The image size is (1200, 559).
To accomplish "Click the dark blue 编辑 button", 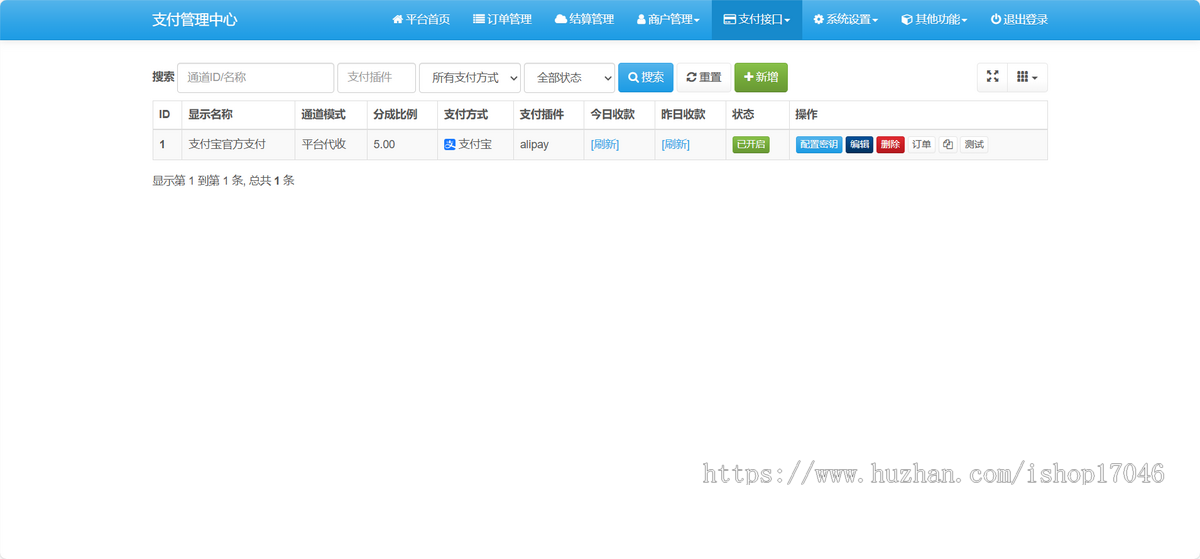I will [859, 144].
